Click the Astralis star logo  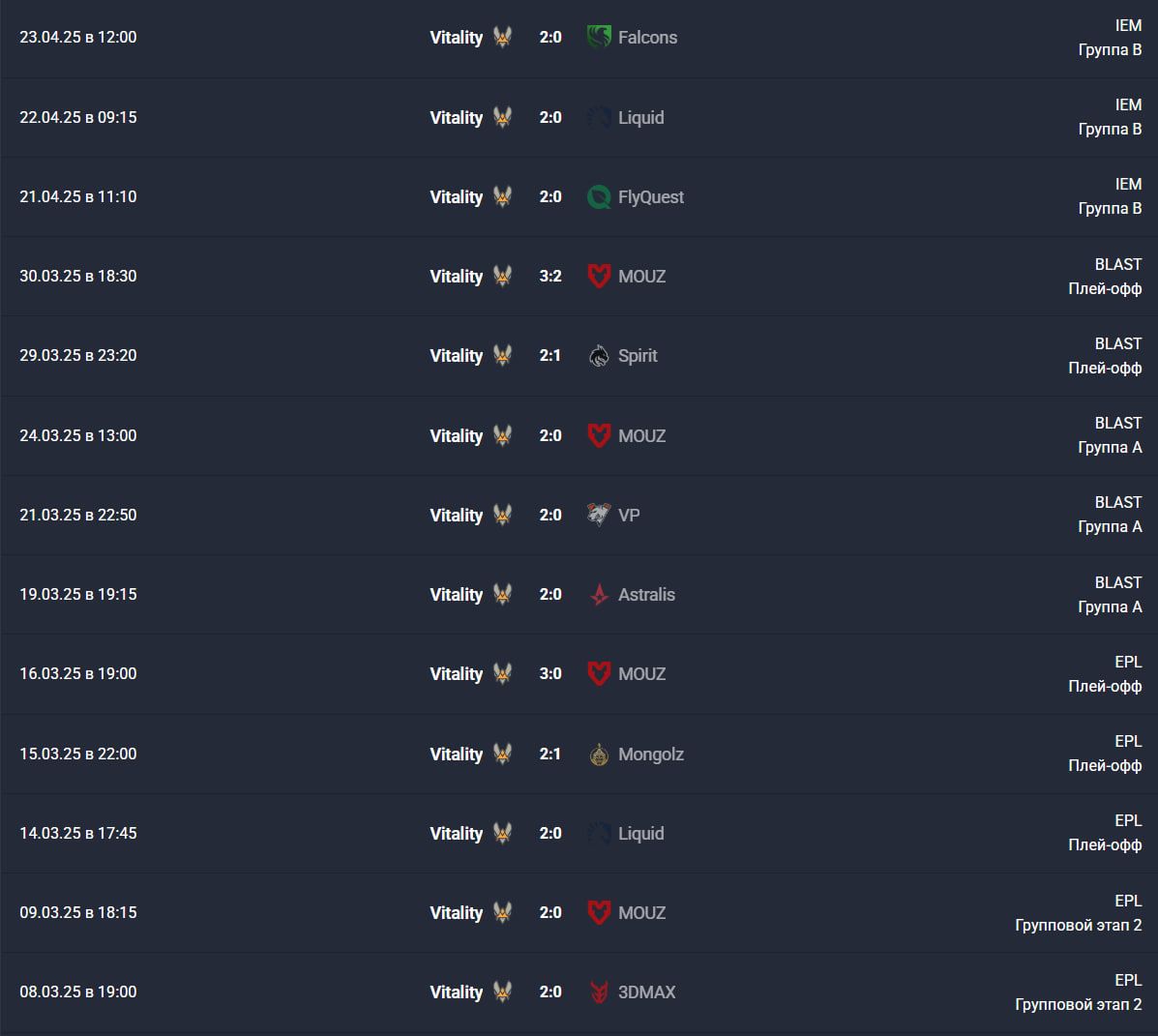click(x=599, y=595)
